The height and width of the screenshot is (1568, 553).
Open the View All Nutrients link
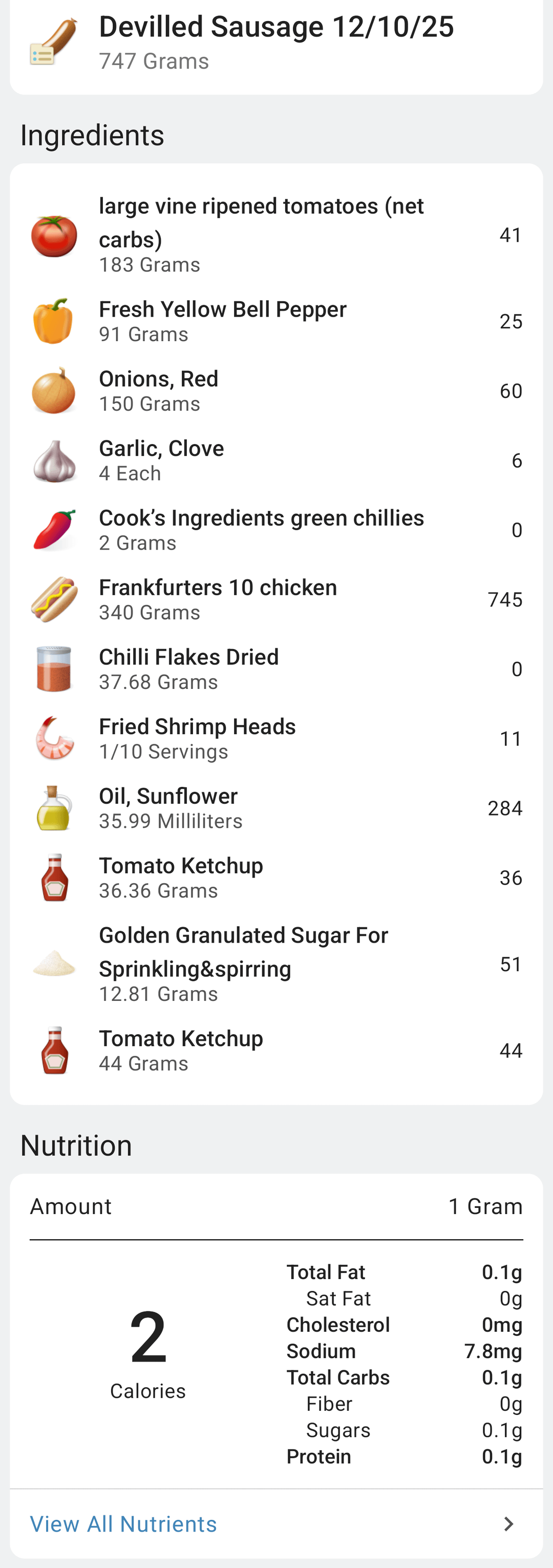click(123, 1523)
